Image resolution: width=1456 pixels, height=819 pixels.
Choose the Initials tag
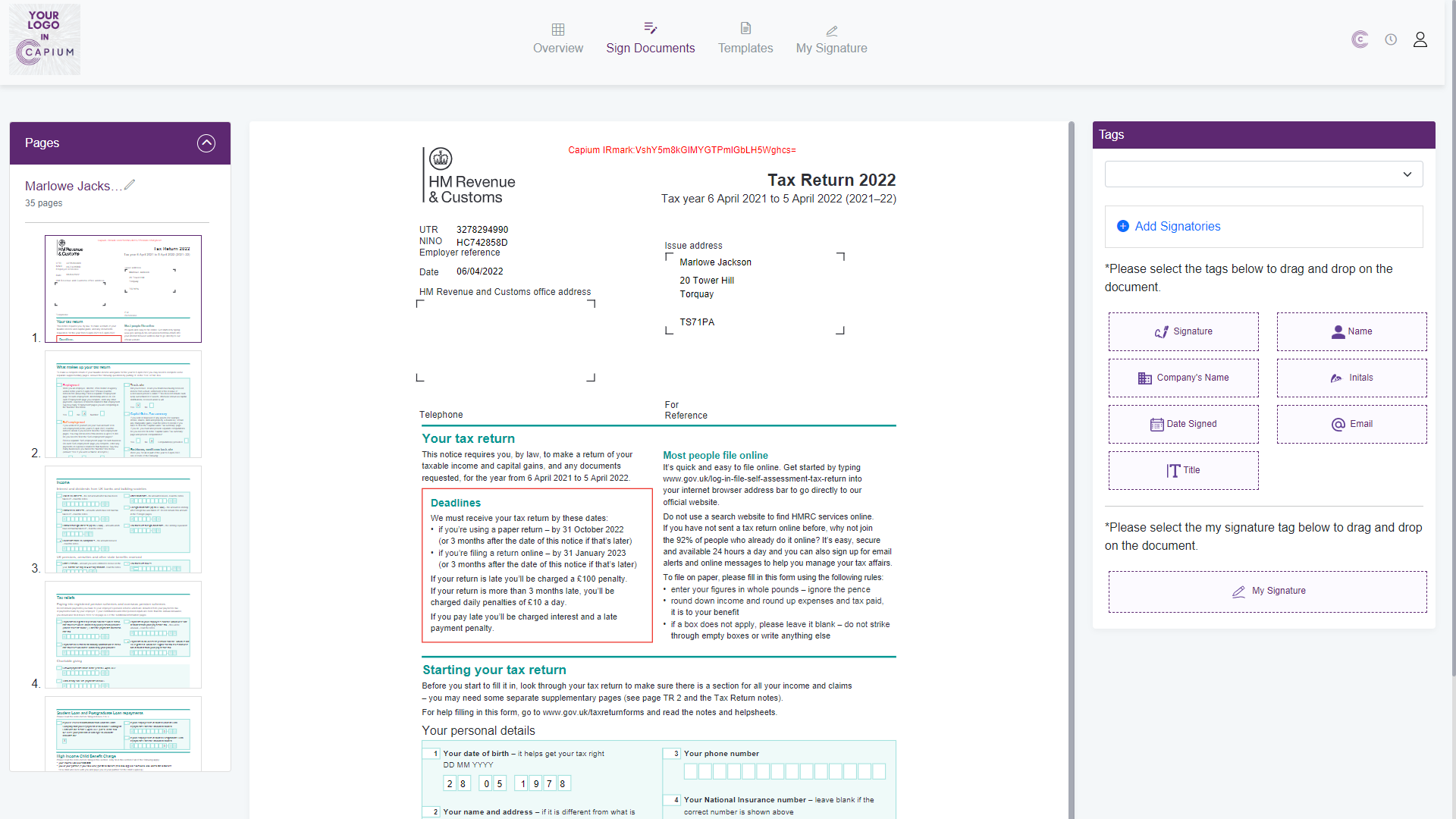1351,378
